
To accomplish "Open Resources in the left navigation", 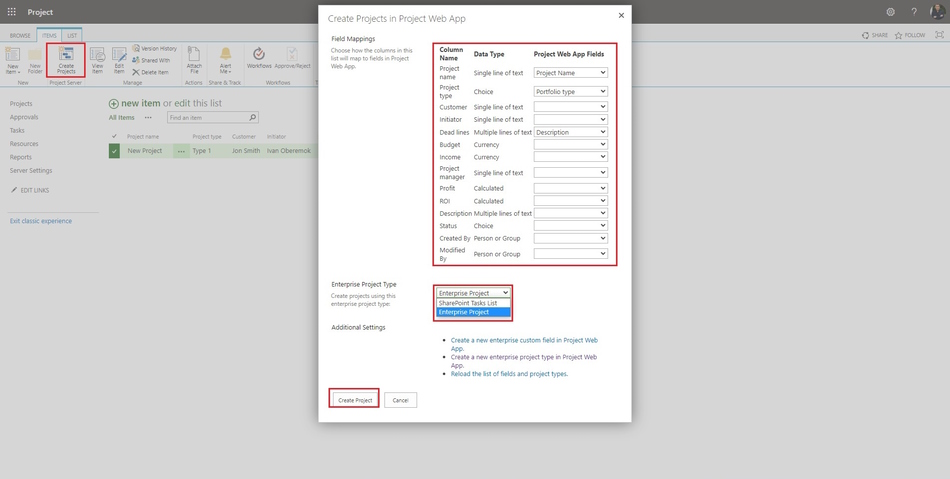I will (24, 144).
